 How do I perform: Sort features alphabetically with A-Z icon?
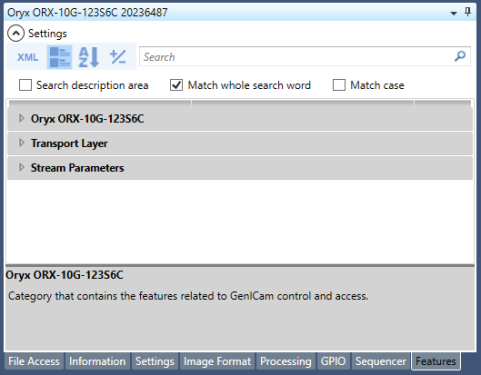(89, 57)
